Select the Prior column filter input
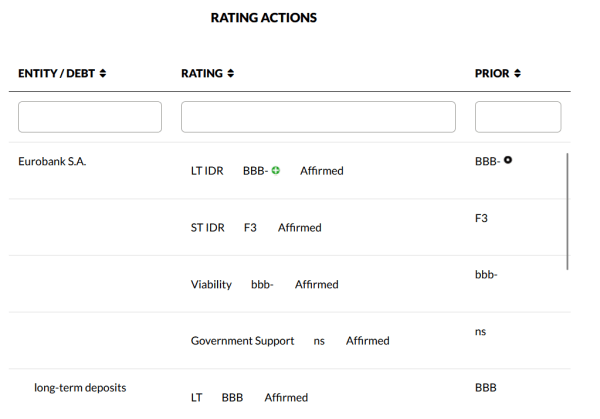Screen dimensions: 600x419 [517, 117]
